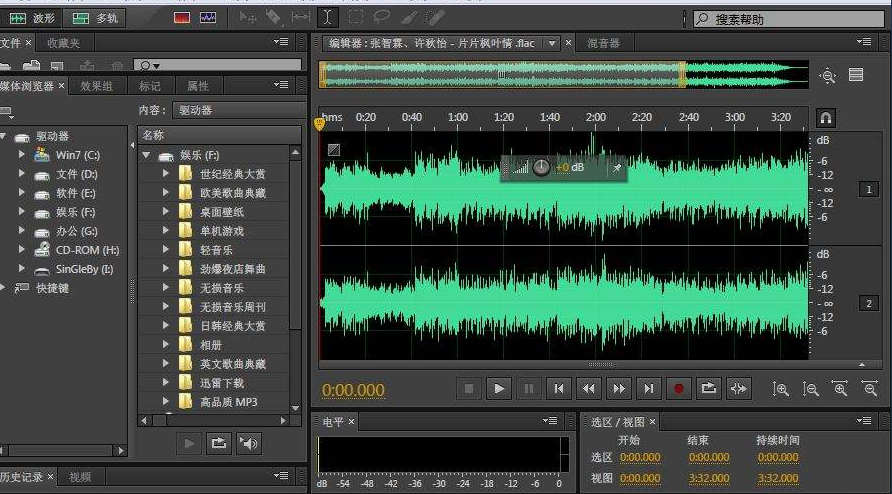This screenshot has width=892, height=494.
Task: Switch to the 混音器 tab
Action: pyautogui.click(x=603, y=43)
